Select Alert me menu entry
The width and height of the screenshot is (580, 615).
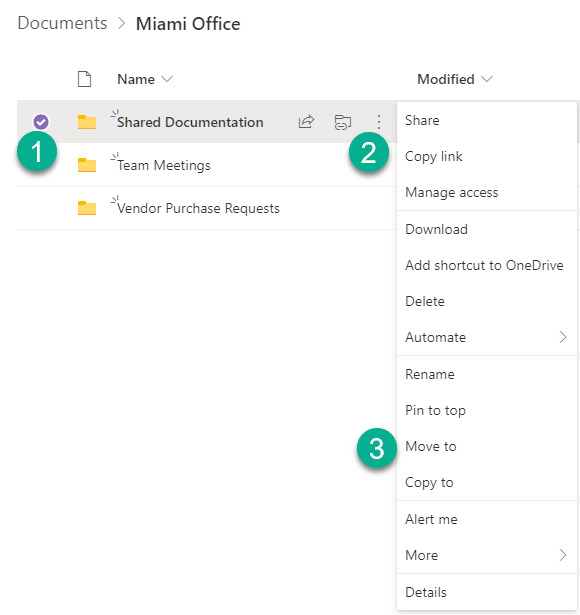pyautogui.click(x=487, y=520)
